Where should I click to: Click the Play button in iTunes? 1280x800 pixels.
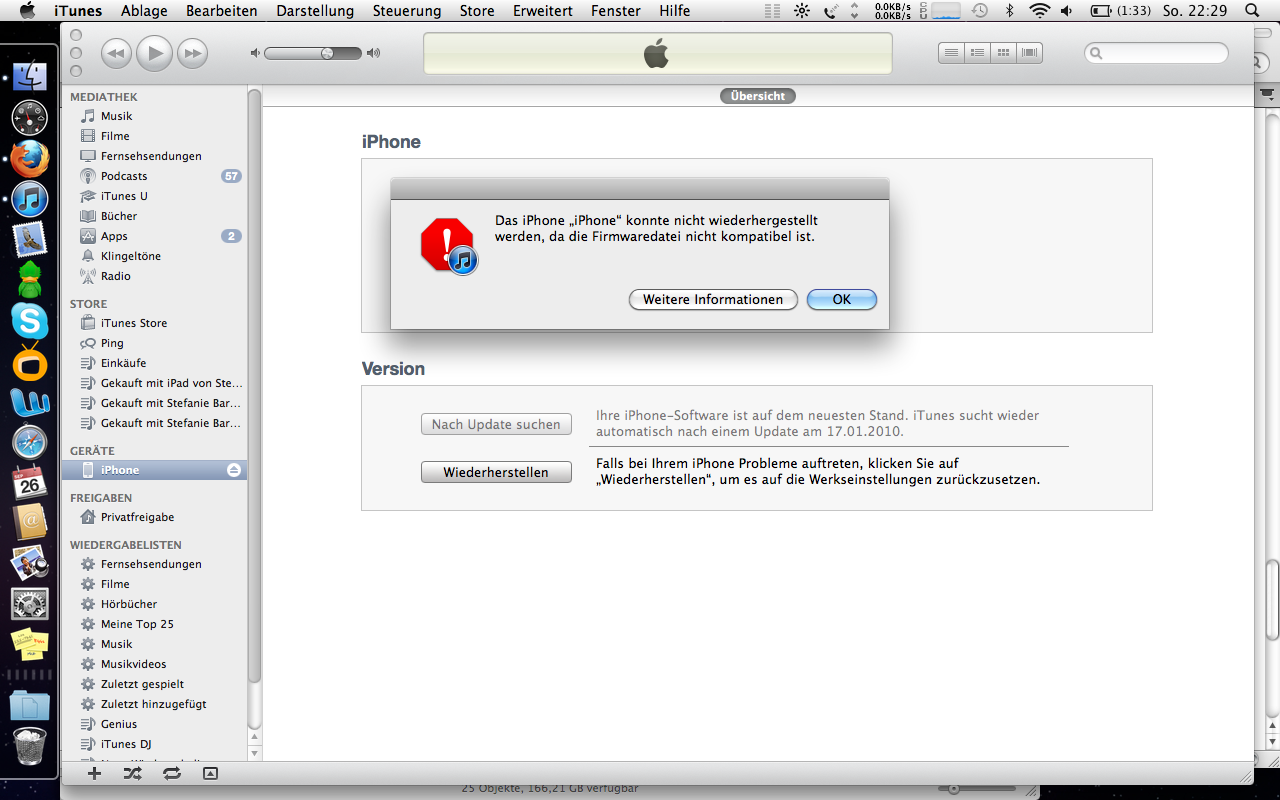tap(154, 53)
